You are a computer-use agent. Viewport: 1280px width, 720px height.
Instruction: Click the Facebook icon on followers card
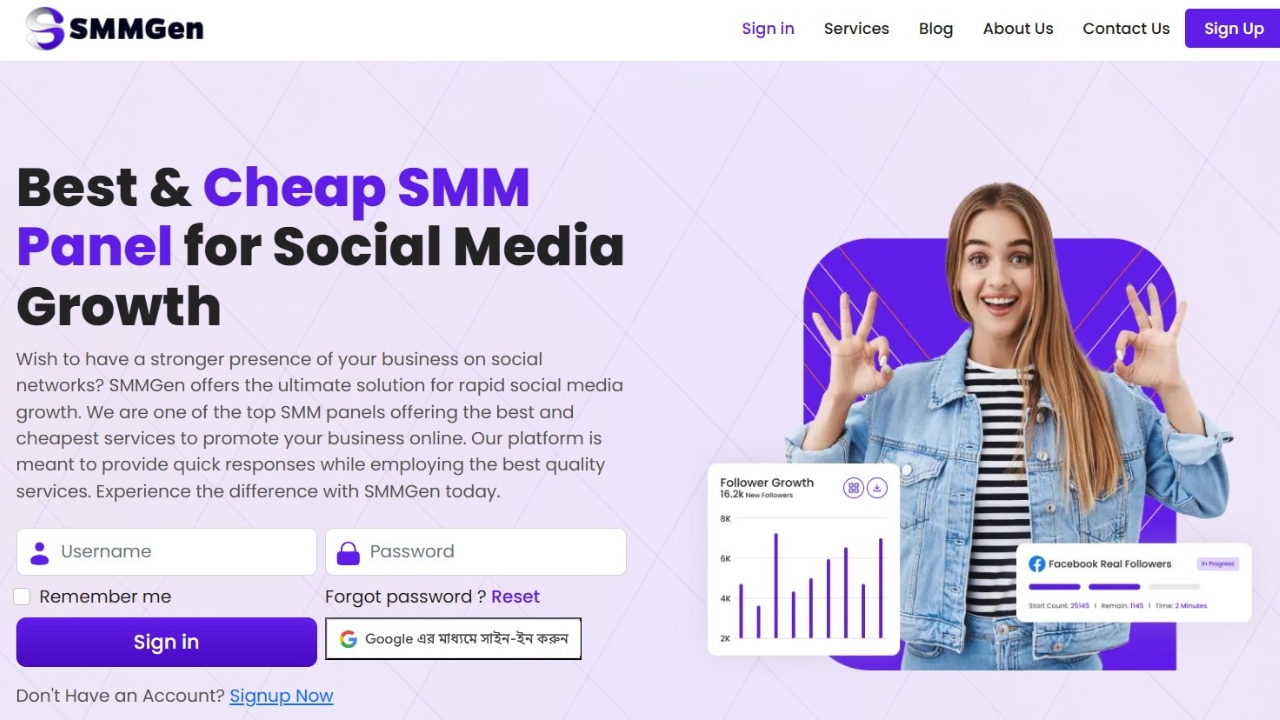point(1037,564)
